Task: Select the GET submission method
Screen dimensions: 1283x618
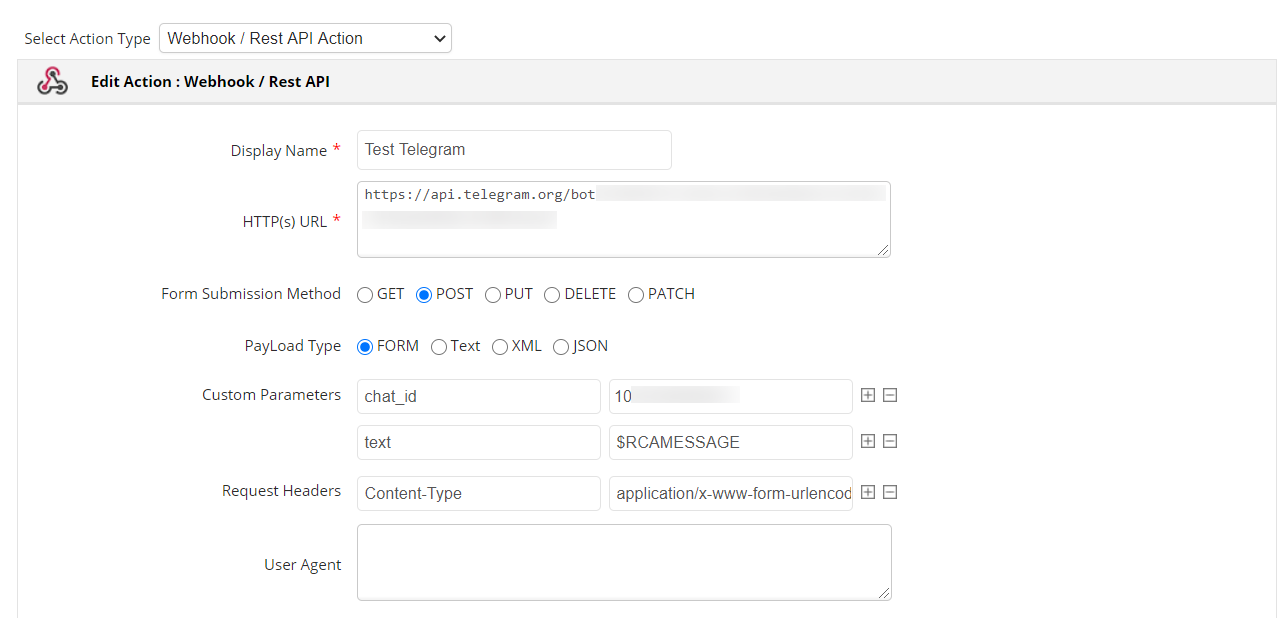Action: 365,295
